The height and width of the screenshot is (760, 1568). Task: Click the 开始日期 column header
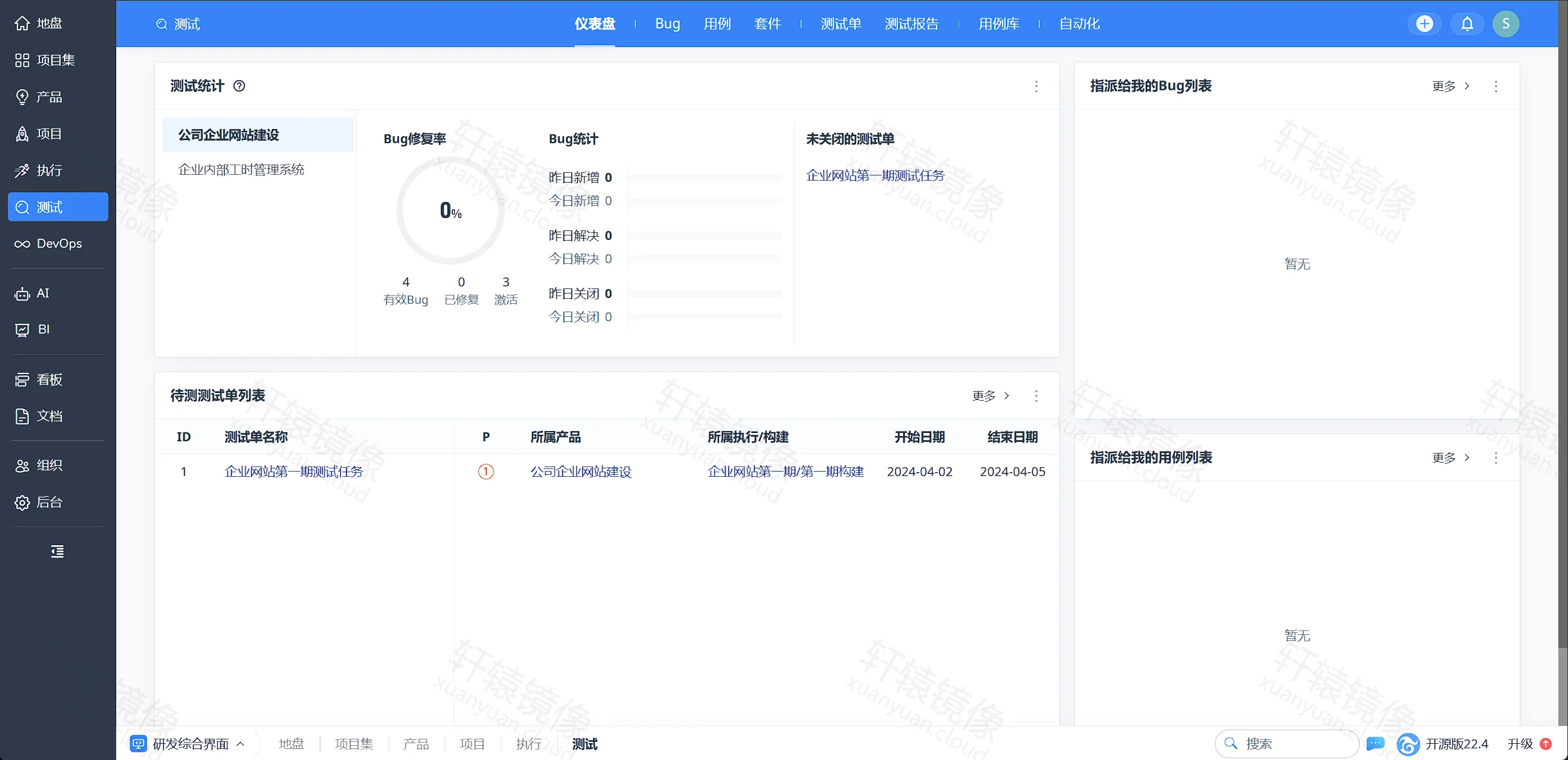[919, 437]
